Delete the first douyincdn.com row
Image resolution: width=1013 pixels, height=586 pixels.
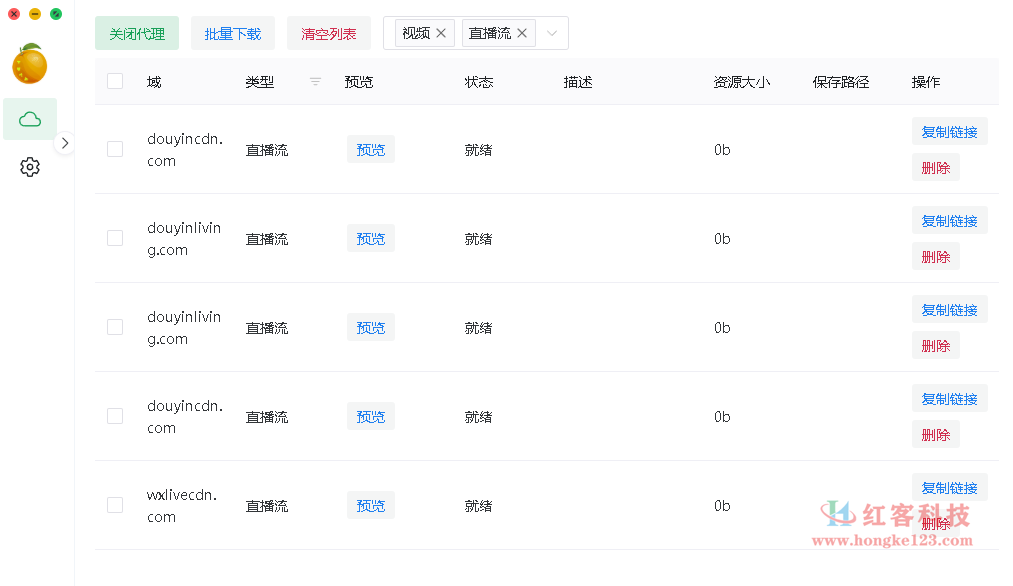pos(935,168)
